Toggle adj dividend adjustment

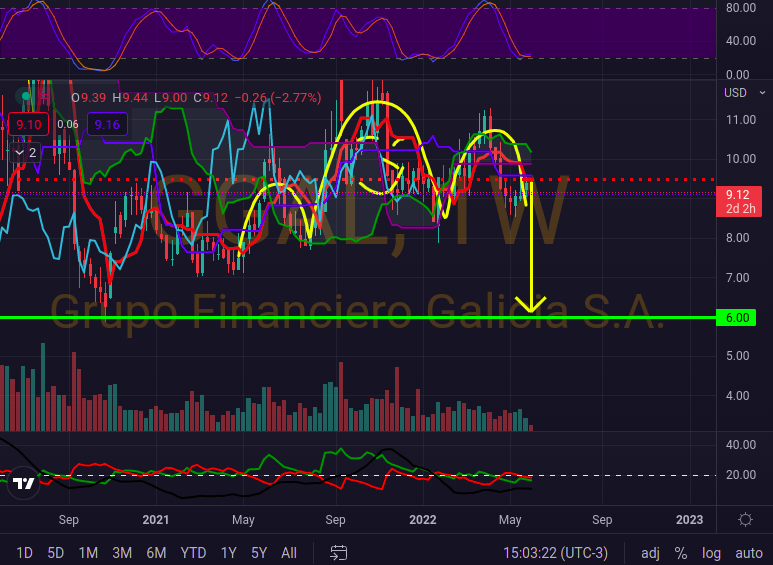650,552
